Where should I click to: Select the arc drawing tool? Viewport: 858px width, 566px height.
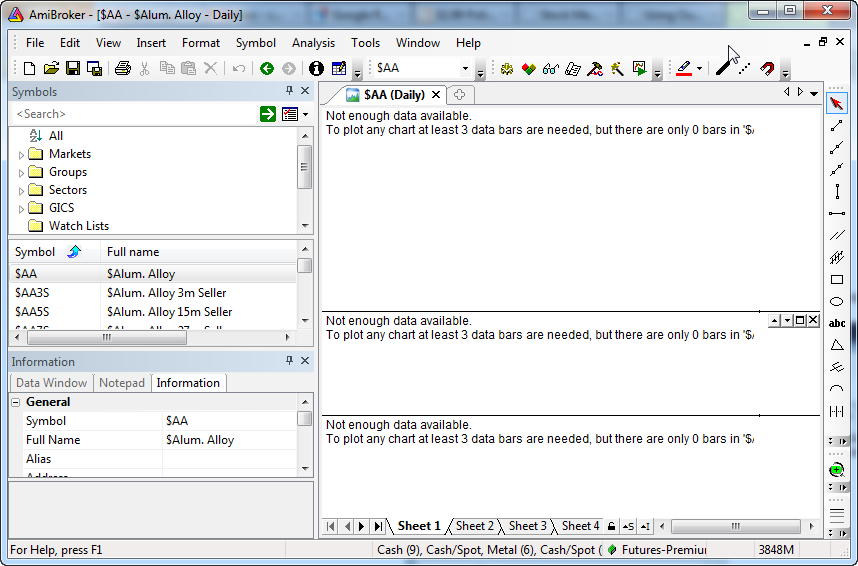click(x=837, y=389)
